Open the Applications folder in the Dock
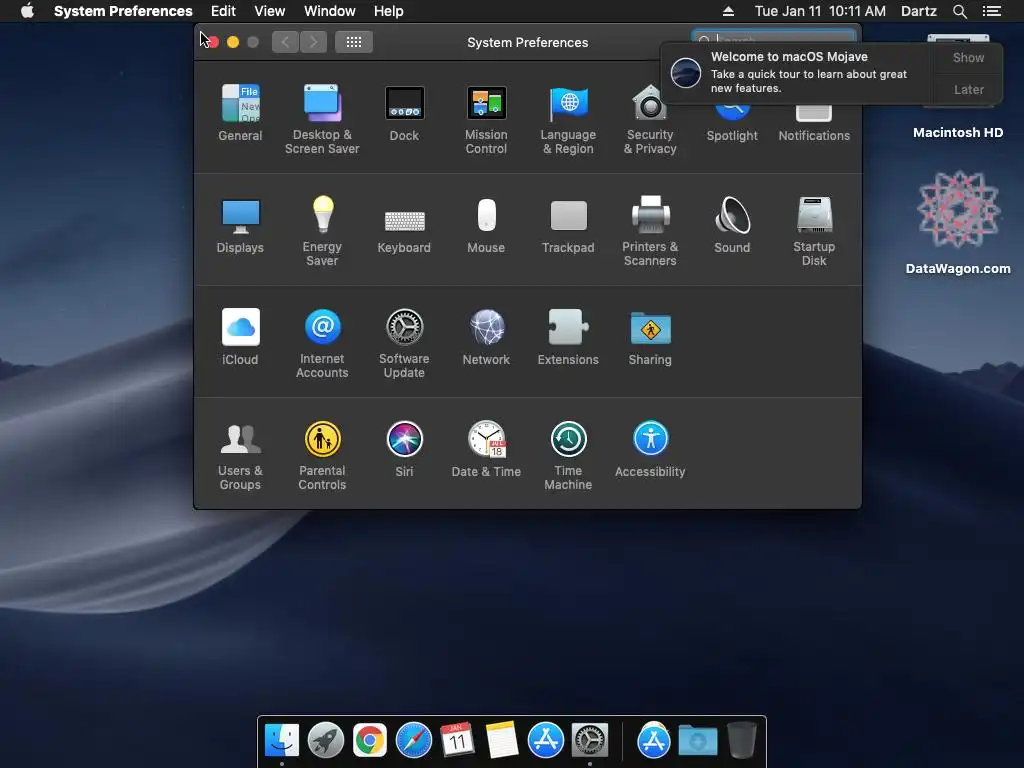Viewport: 1024px width, 768px height. coord(654,741)
